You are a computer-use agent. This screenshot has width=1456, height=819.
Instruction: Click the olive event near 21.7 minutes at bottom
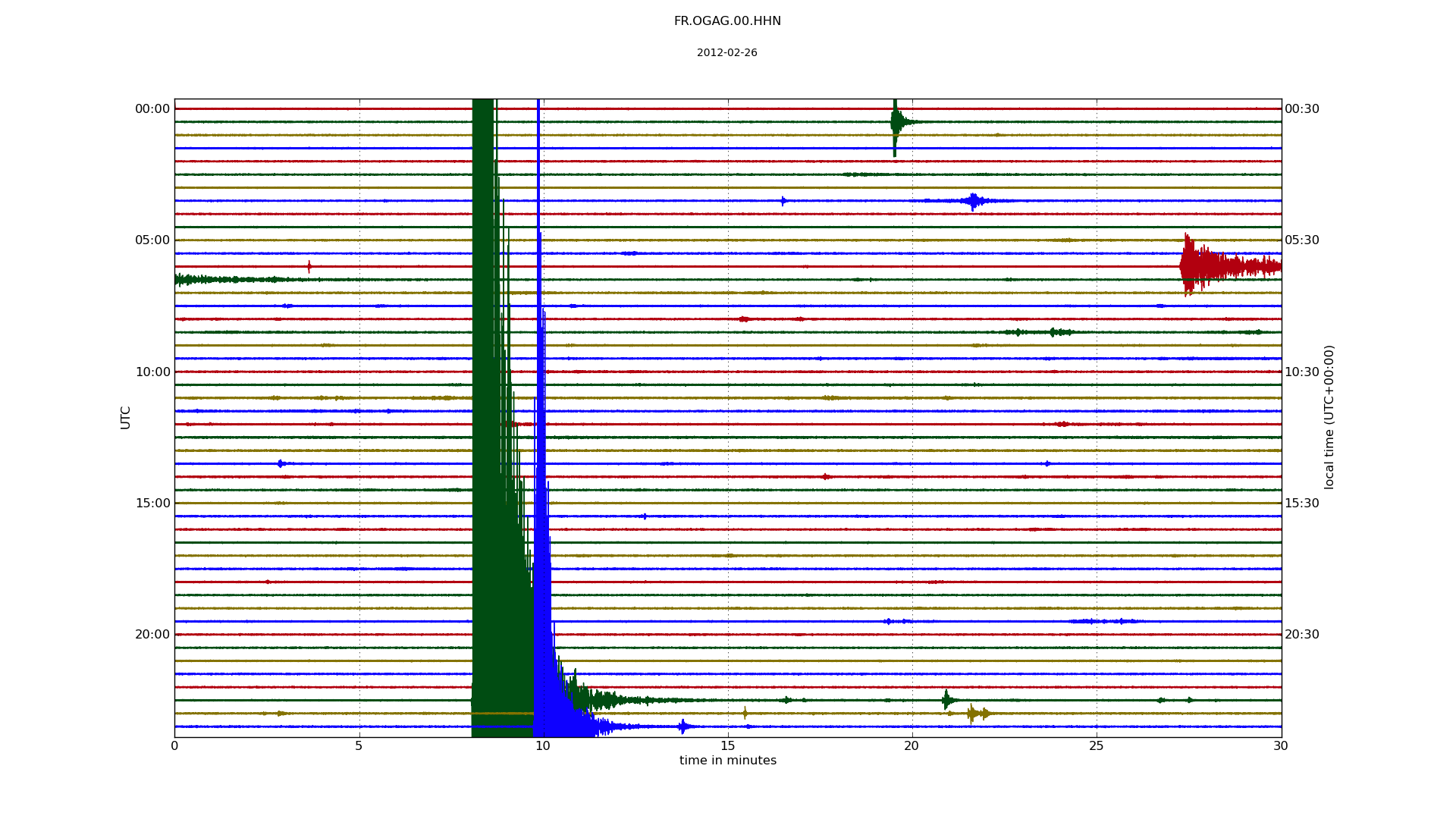pos(977,714)
